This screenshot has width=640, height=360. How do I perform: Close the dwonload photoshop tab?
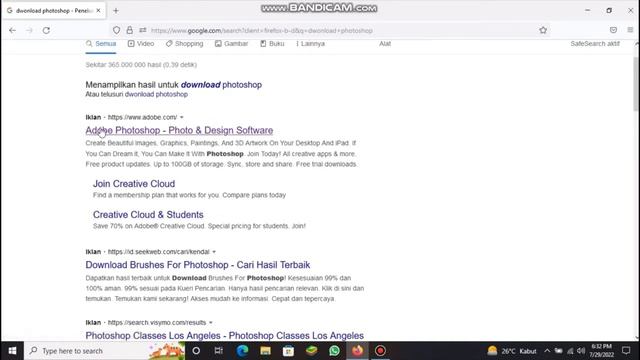[x=98, y=11]
